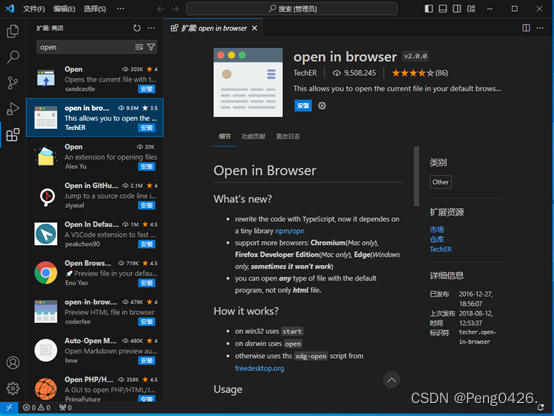Select open-in-browser by coderfee
Viewport: 554px width, 416px height.
[x=95, y=311]
